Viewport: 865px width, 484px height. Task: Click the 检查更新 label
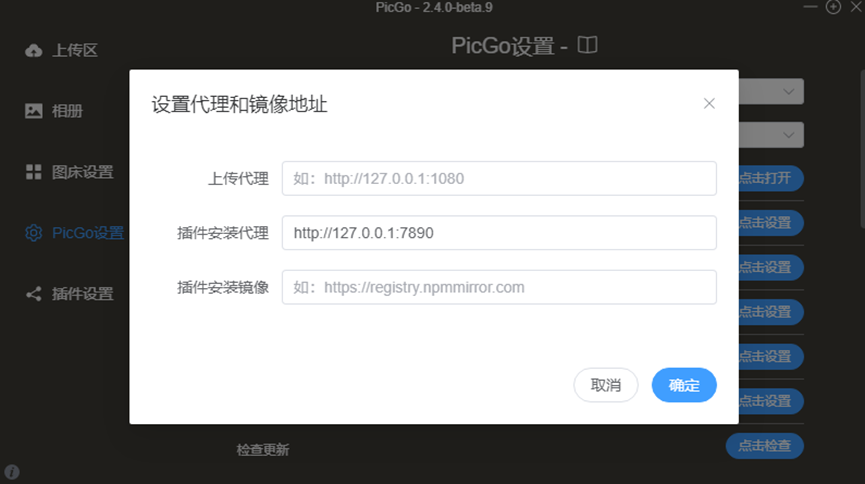(x=263, y=450)
